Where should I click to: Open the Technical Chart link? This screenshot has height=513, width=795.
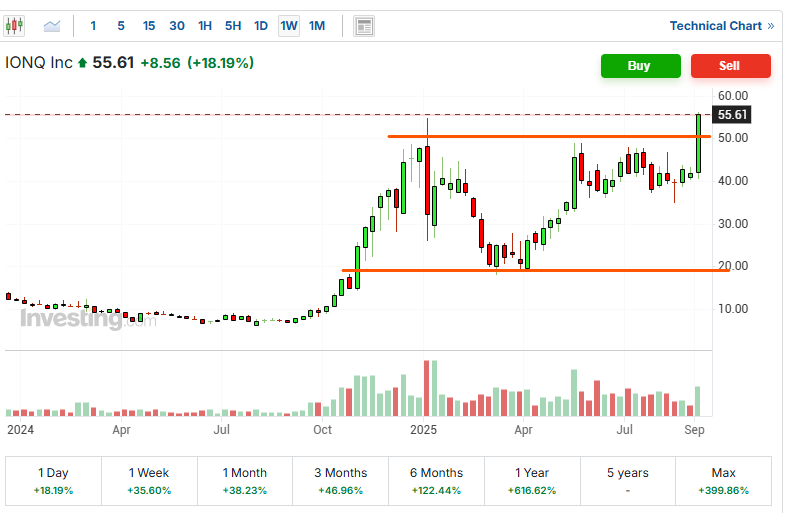721,26
